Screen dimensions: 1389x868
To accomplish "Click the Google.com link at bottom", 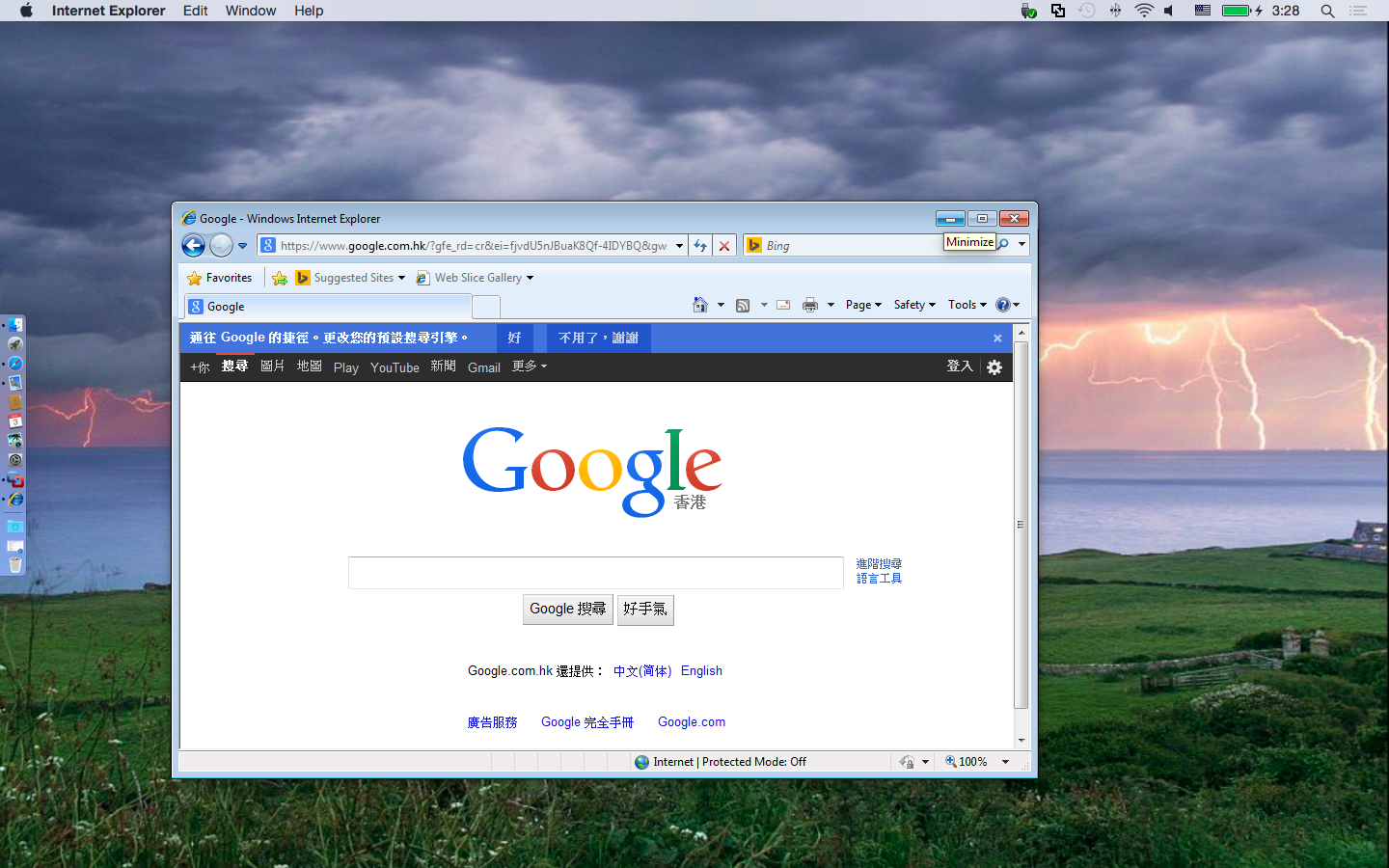I will pos(692,722).
